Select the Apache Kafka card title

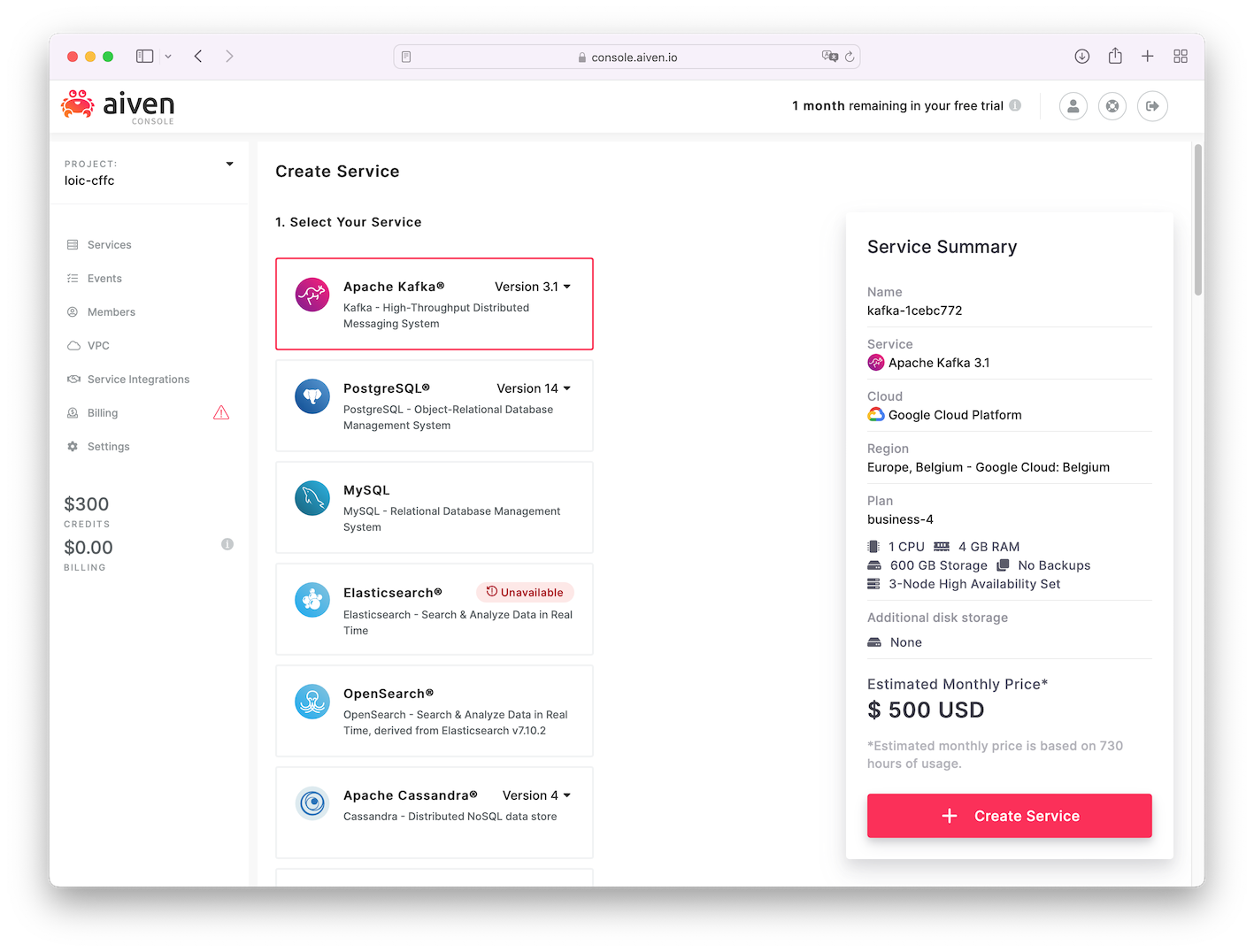click(394, 287)
